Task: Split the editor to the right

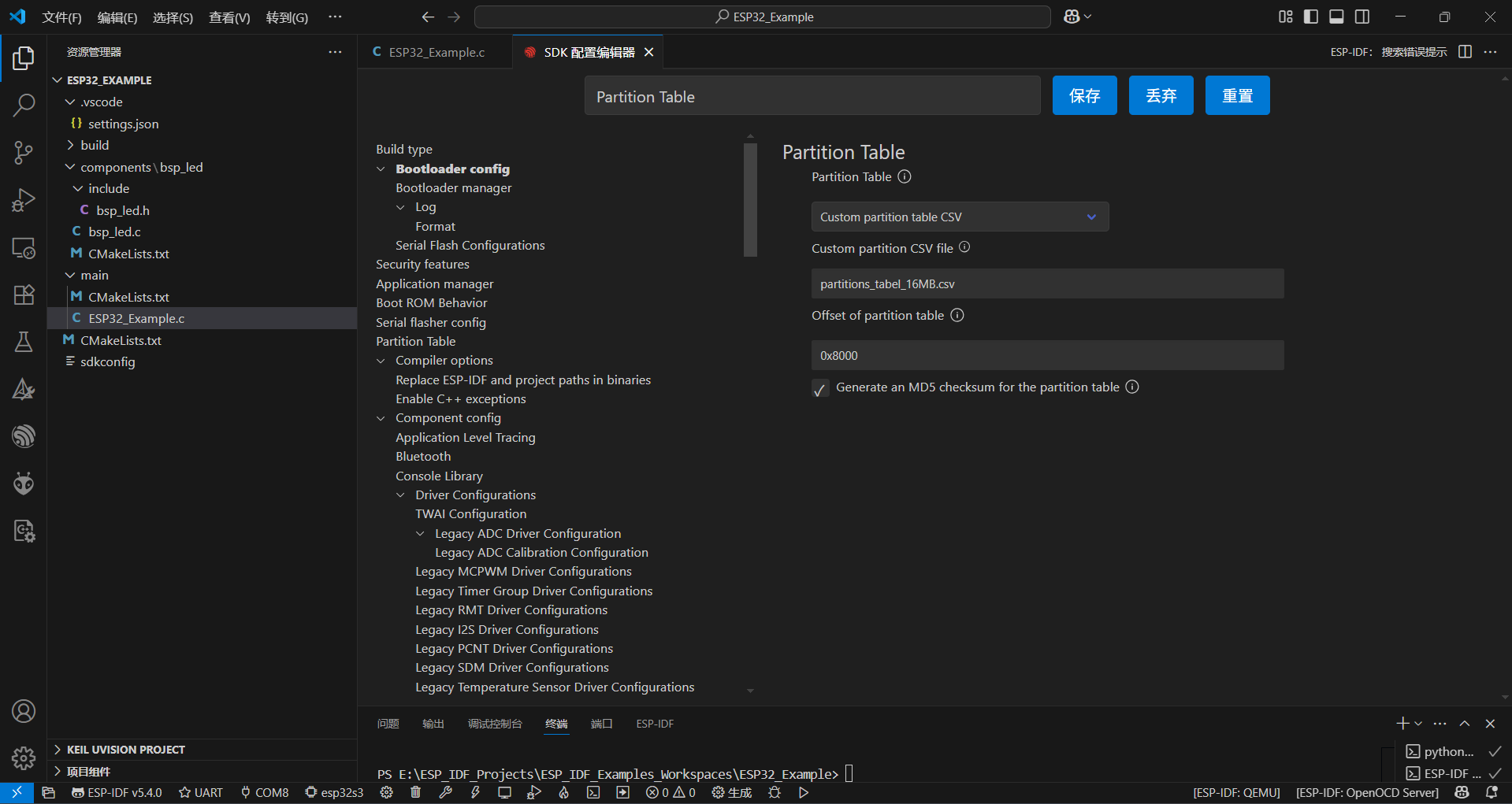Action: (x=1465, y=52)
